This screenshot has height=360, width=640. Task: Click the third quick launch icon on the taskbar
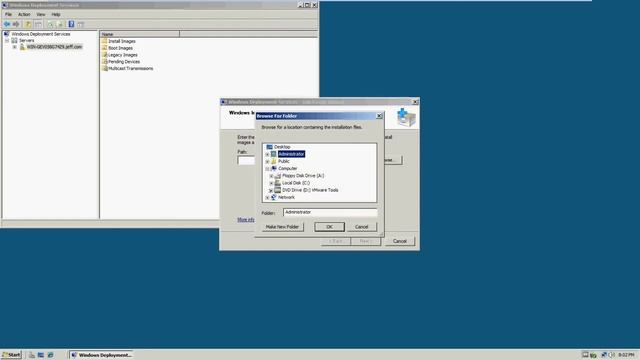[50, 355]
